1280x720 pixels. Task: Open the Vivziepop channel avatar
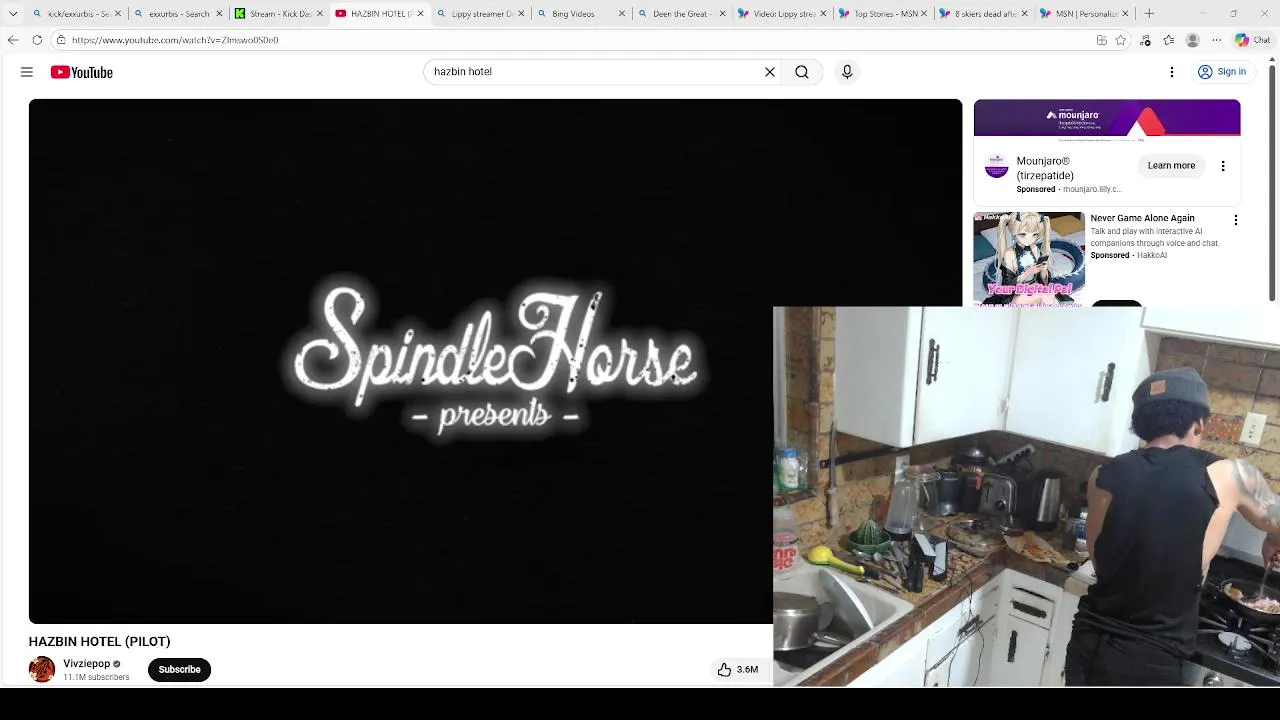tap(42, 669)
